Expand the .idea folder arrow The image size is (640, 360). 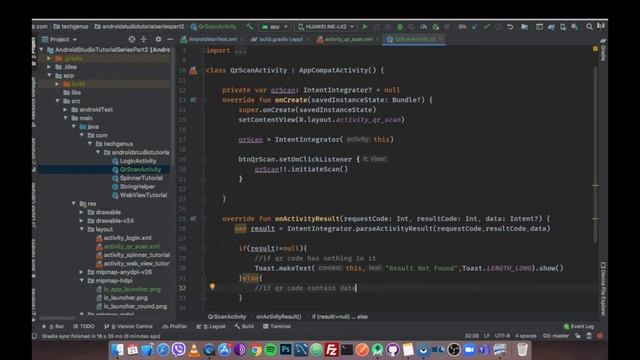(x=49, y=67)
